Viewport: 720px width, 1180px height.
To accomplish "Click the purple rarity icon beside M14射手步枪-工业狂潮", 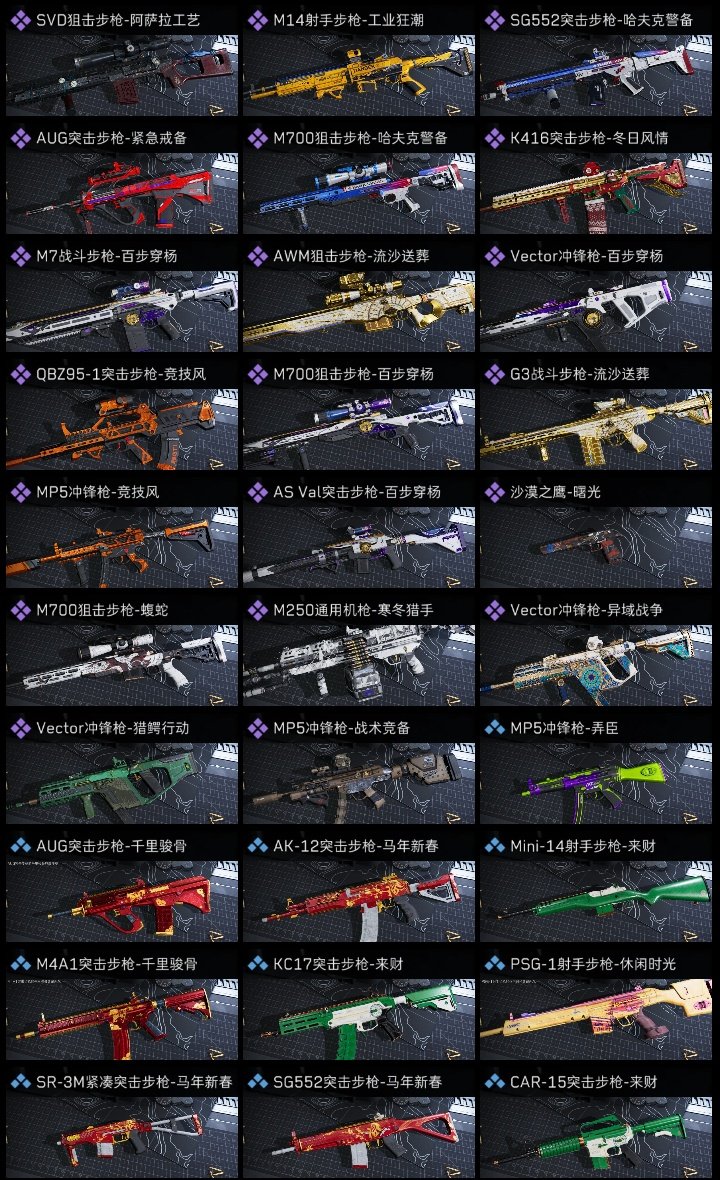I will click(257, 20).
